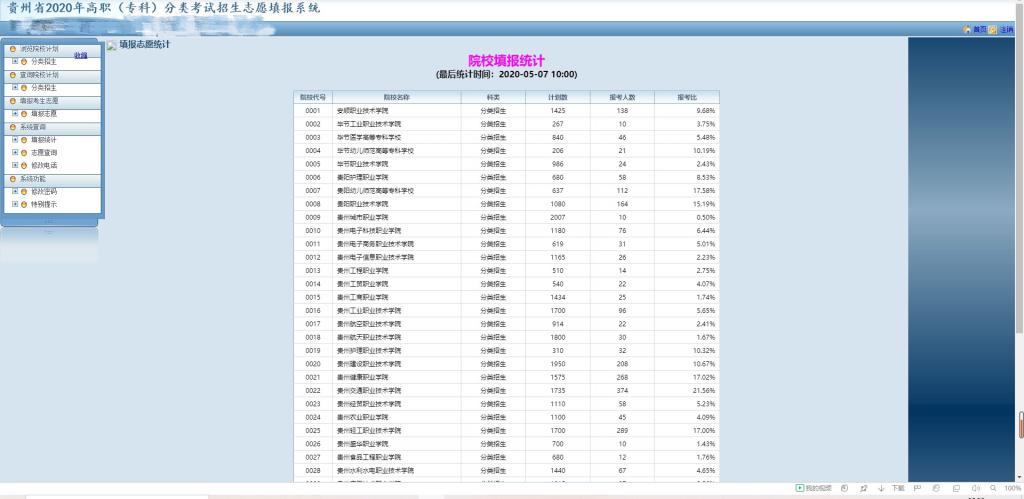Expand the 填报志愿 tree node
This screenshot has height=499, width=1024.
coord(15,114)
